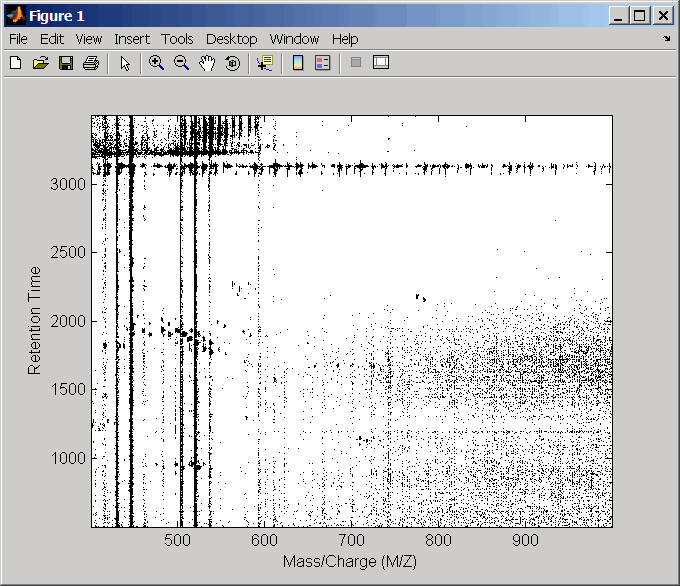Click the New Figure icon
Image resolution: width=680 pixels, height=586 pixels.
15,63
